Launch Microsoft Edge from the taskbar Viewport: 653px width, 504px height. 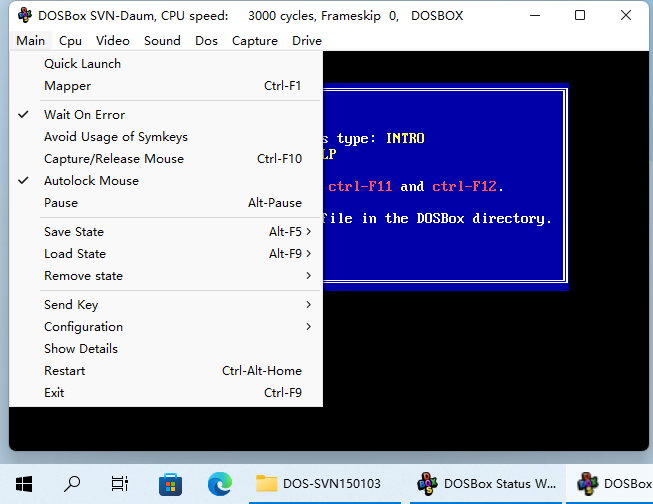pyautogui.click(x=220, y=484)
